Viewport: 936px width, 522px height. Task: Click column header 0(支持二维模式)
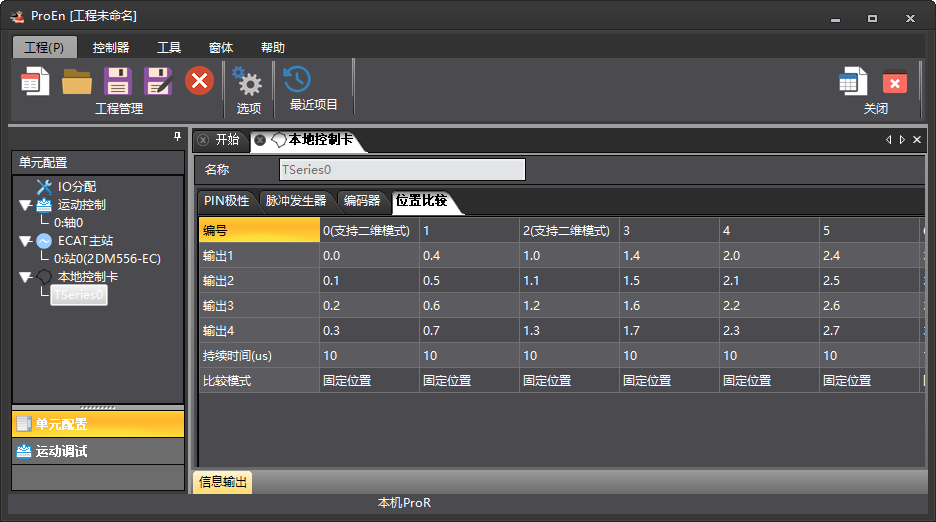coord(370,231)
